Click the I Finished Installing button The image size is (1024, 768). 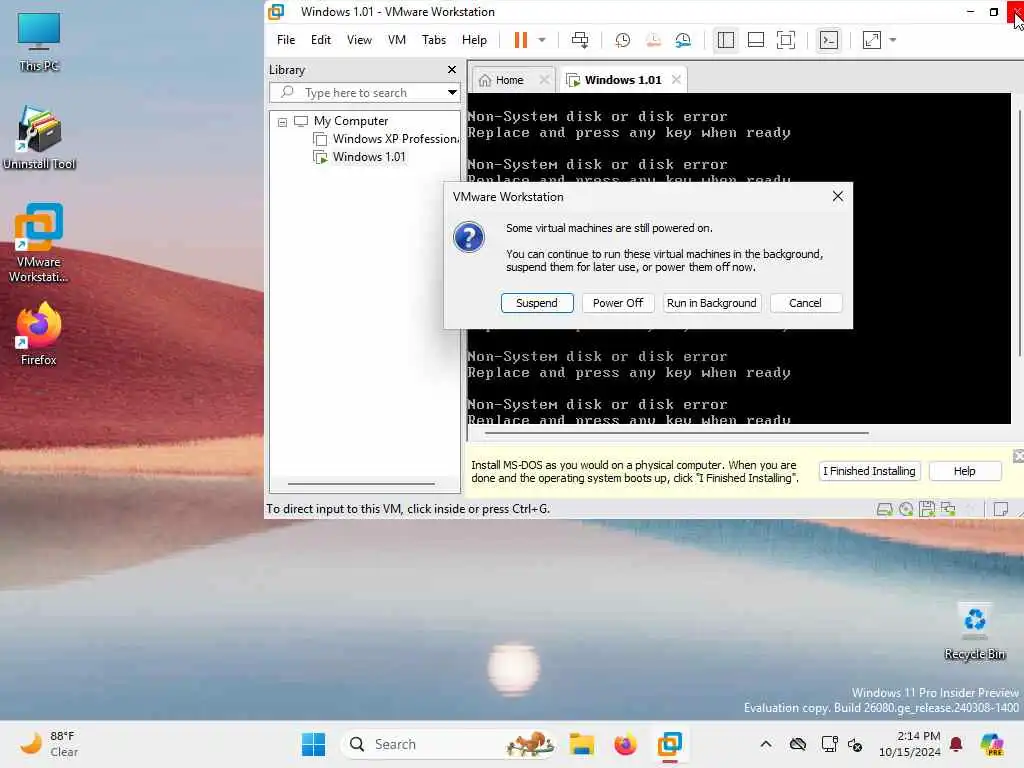(x=869, y=471)
